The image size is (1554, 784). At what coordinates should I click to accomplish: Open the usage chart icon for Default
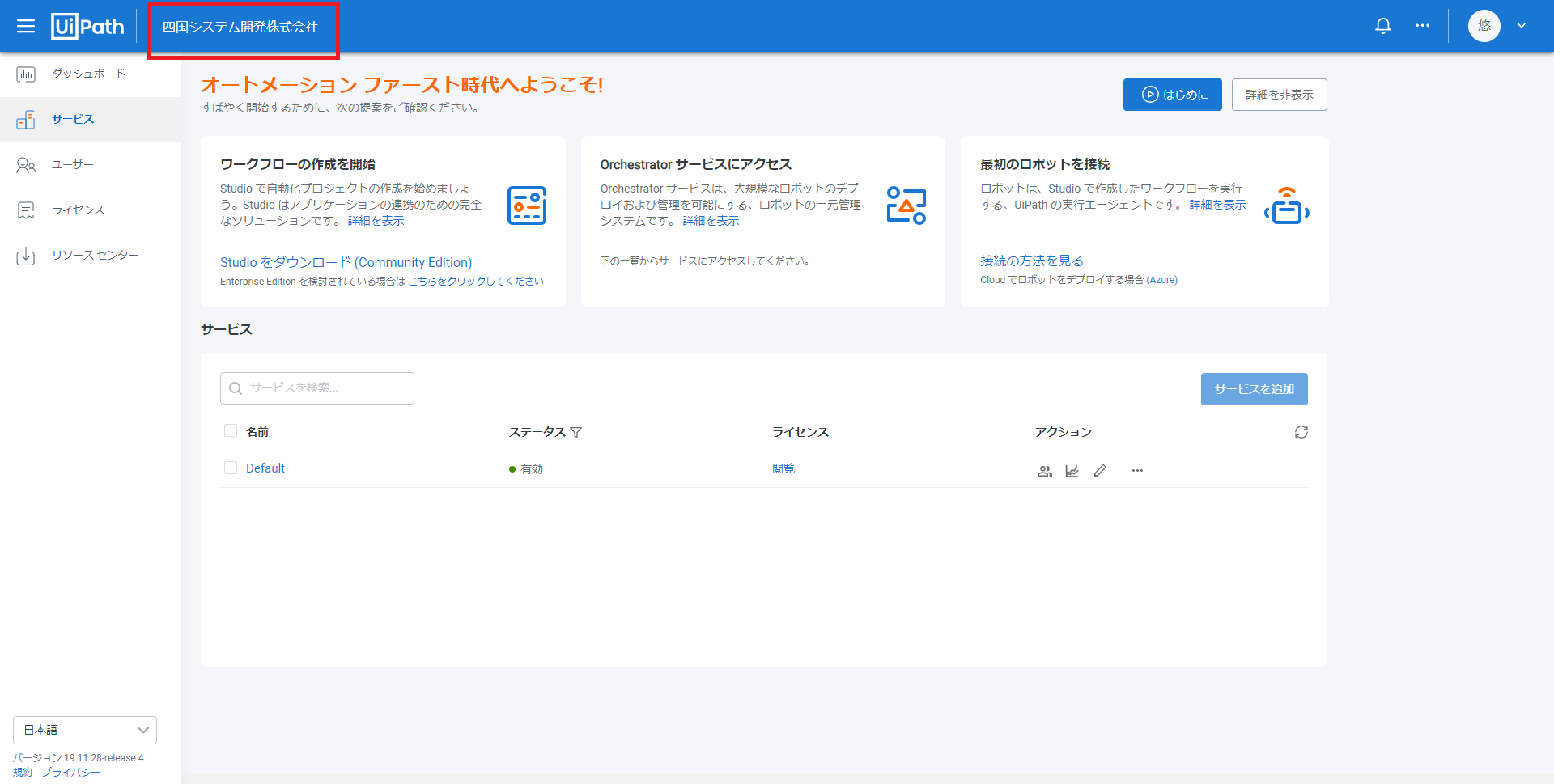pos(1072,471)
